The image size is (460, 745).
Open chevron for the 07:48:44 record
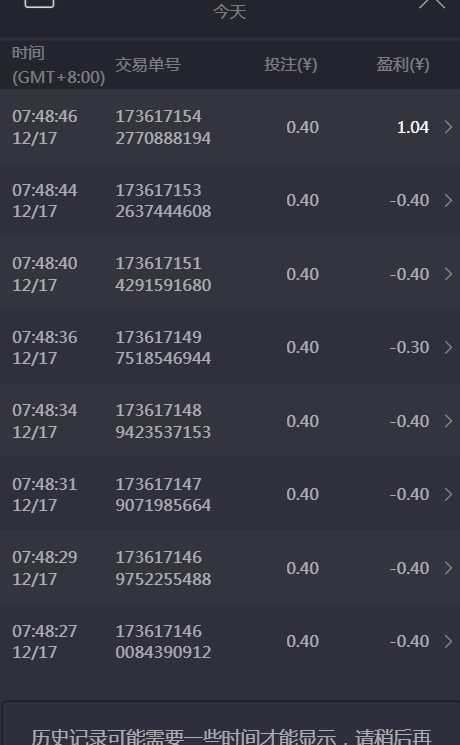pyautogui.click(x=448, y=201)
